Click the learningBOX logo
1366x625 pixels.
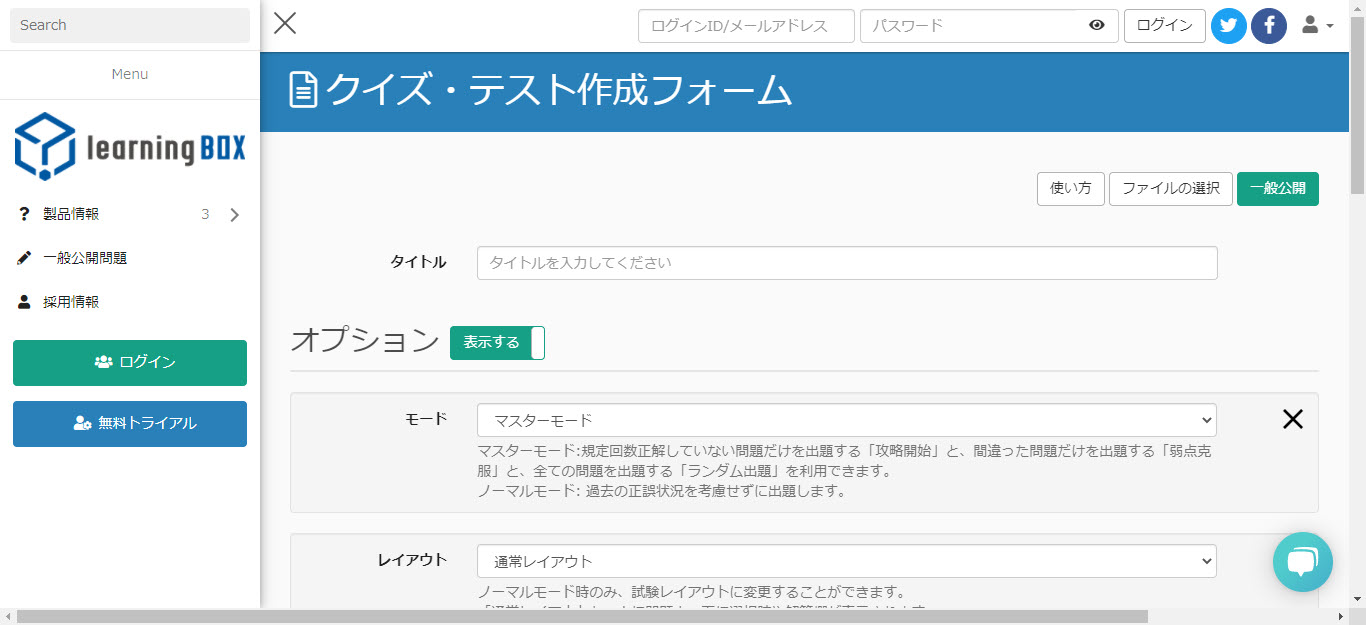[130, 147]
